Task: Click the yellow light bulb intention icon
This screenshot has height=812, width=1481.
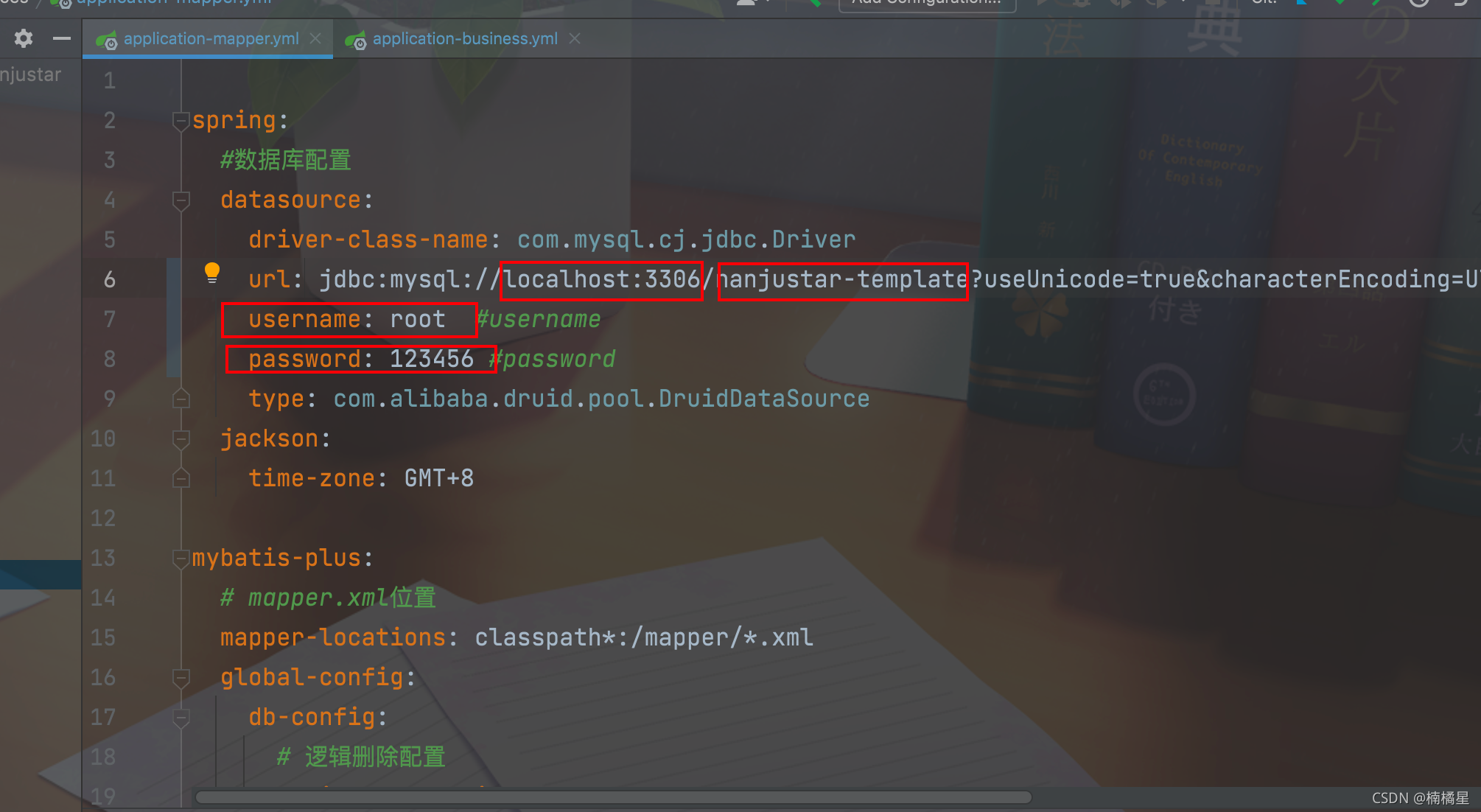Action: pos(212,273)
